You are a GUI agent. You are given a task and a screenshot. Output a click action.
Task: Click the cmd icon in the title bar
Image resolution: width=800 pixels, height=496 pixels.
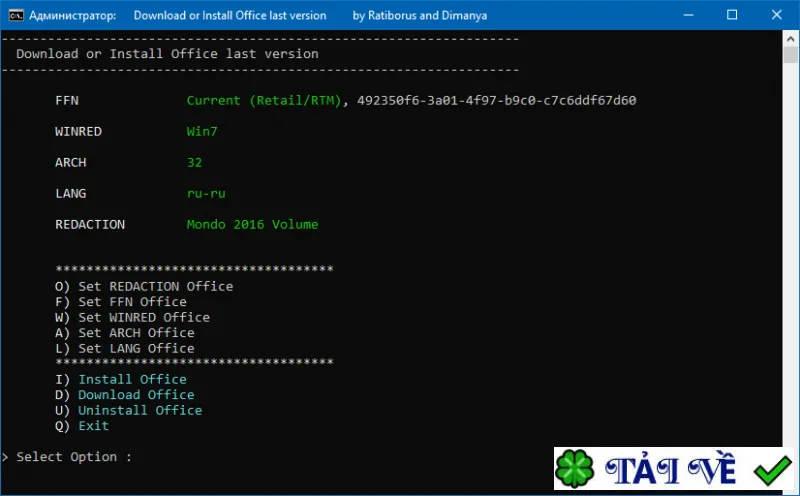(16, 15)
